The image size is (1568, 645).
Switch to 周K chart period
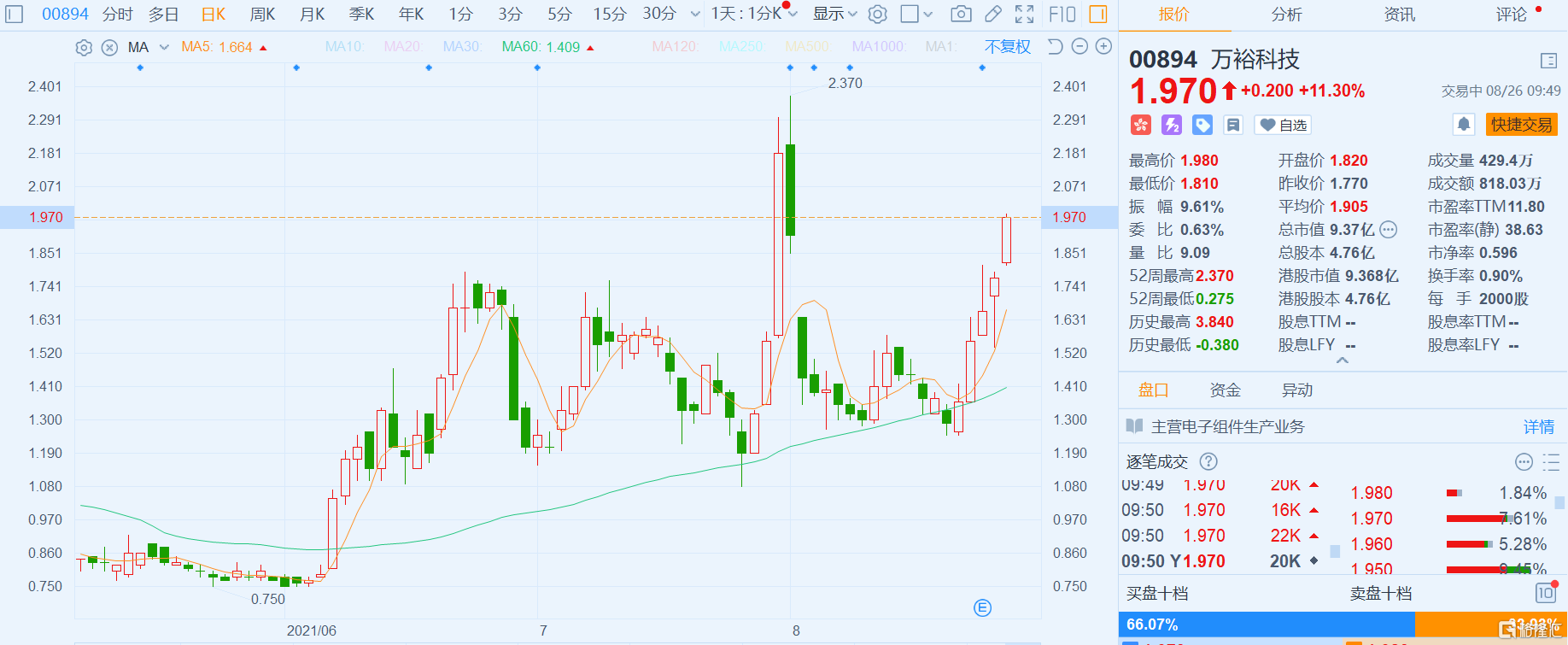[x=262, y=14]
